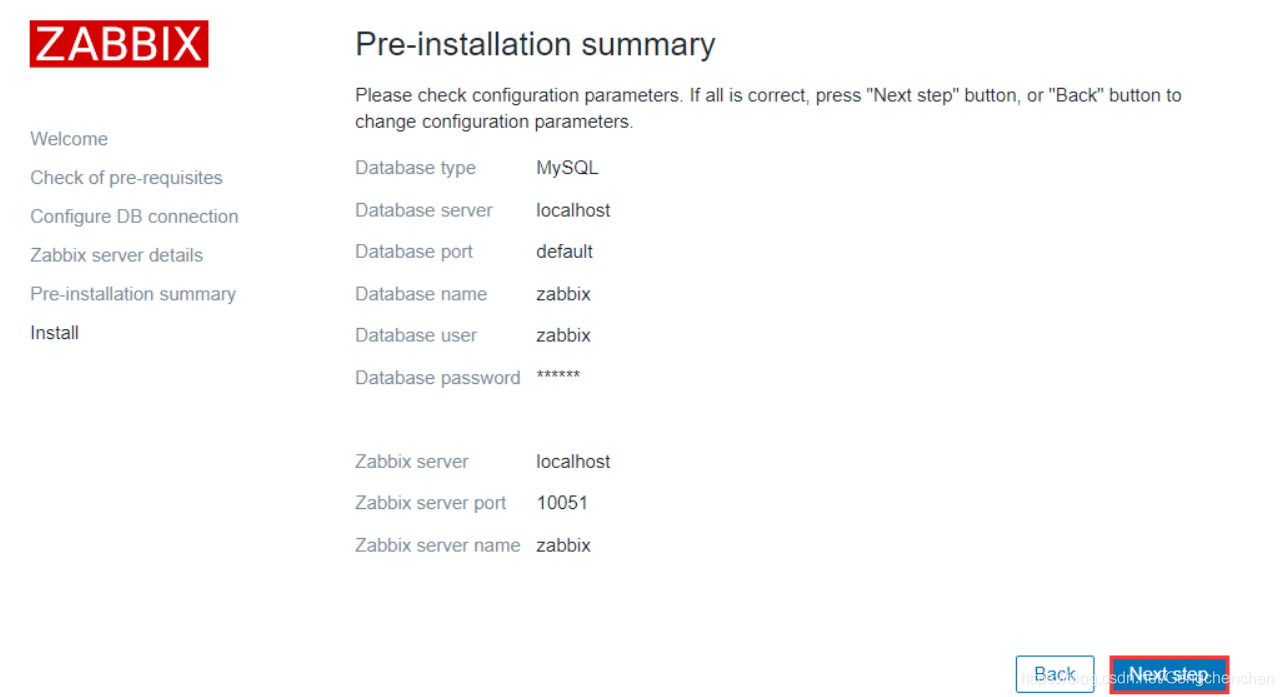Click the Zabbix server port 10051 value
The image size is (1283, 697).
pyautogui.click(x=562, y=503)
